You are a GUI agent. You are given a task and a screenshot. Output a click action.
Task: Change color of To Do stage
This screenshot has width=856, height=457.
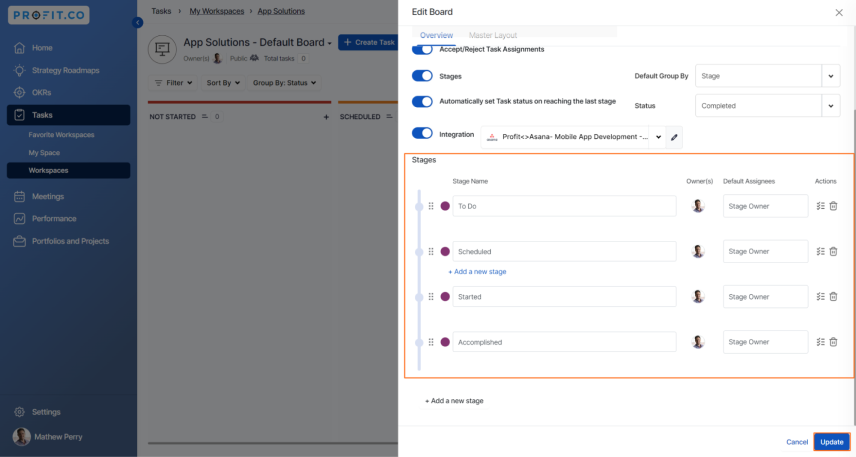click(445, 206)
